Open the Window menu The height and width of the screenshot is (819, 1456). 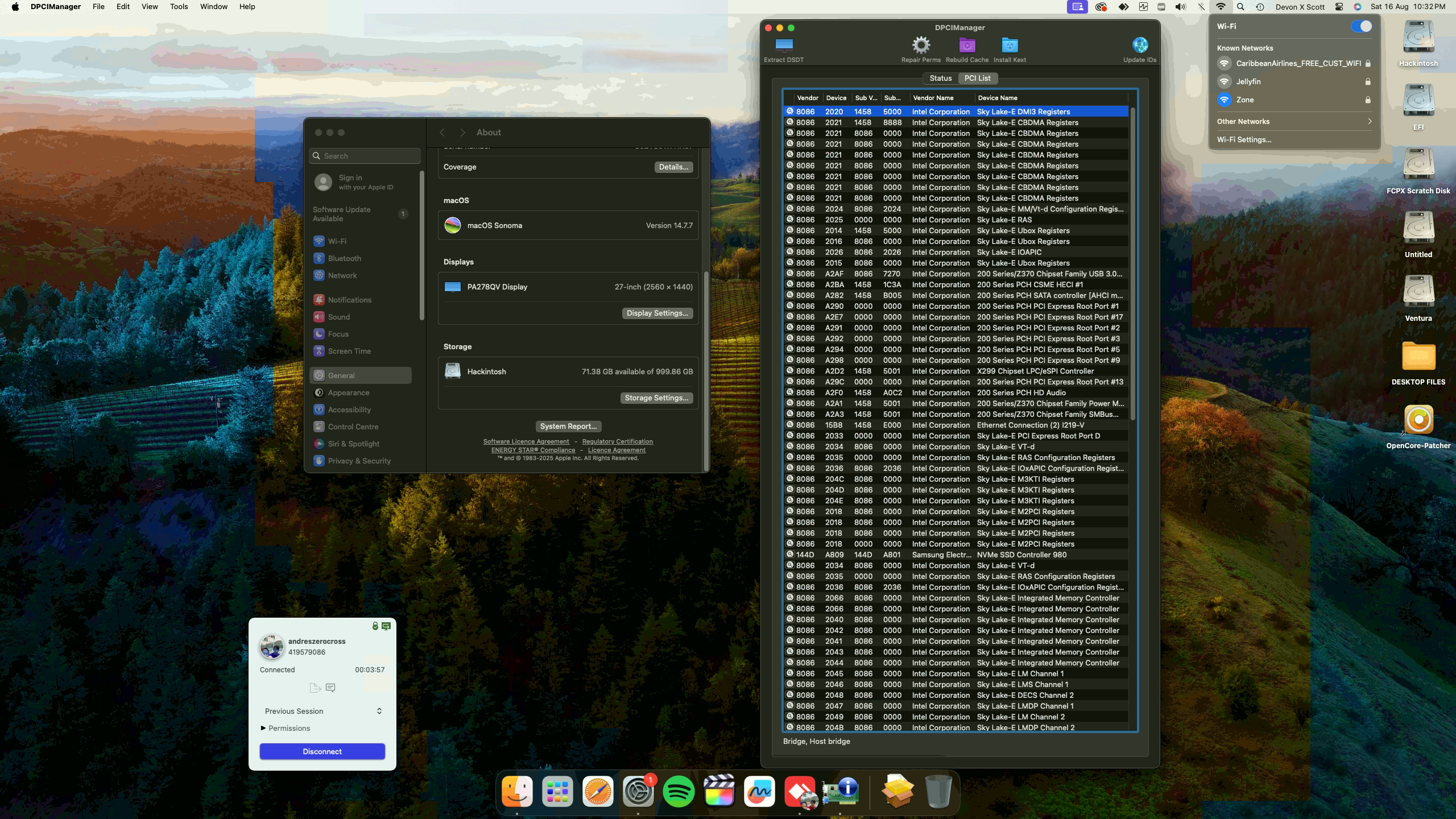[x=214, y=7]
